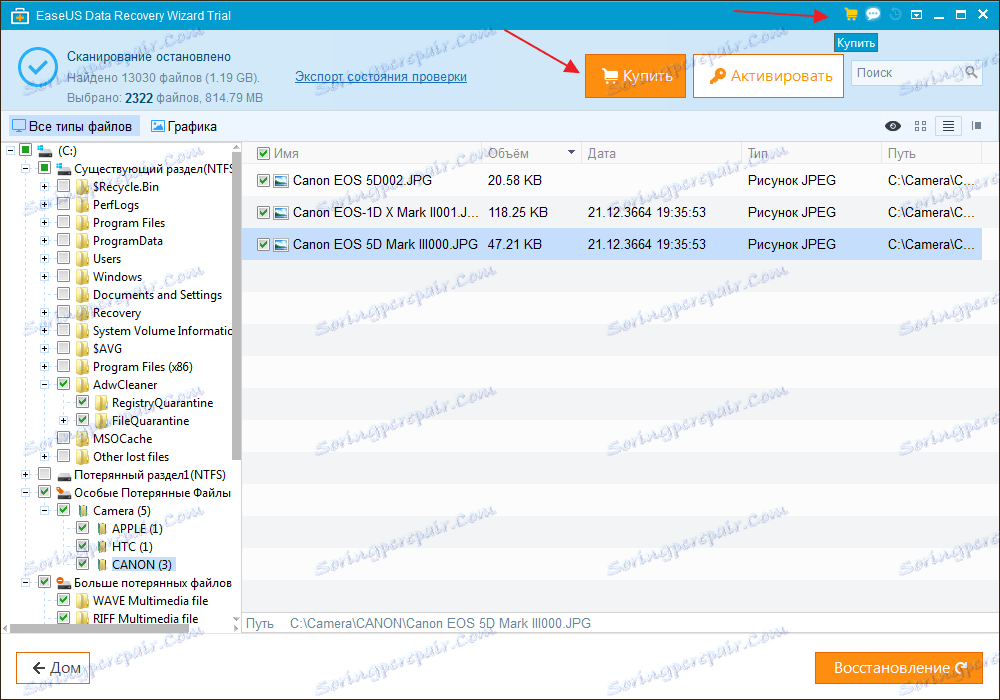Open Экспорт состояния проверки link
This screenshot has height=700, width=1000.
(381, 77)
